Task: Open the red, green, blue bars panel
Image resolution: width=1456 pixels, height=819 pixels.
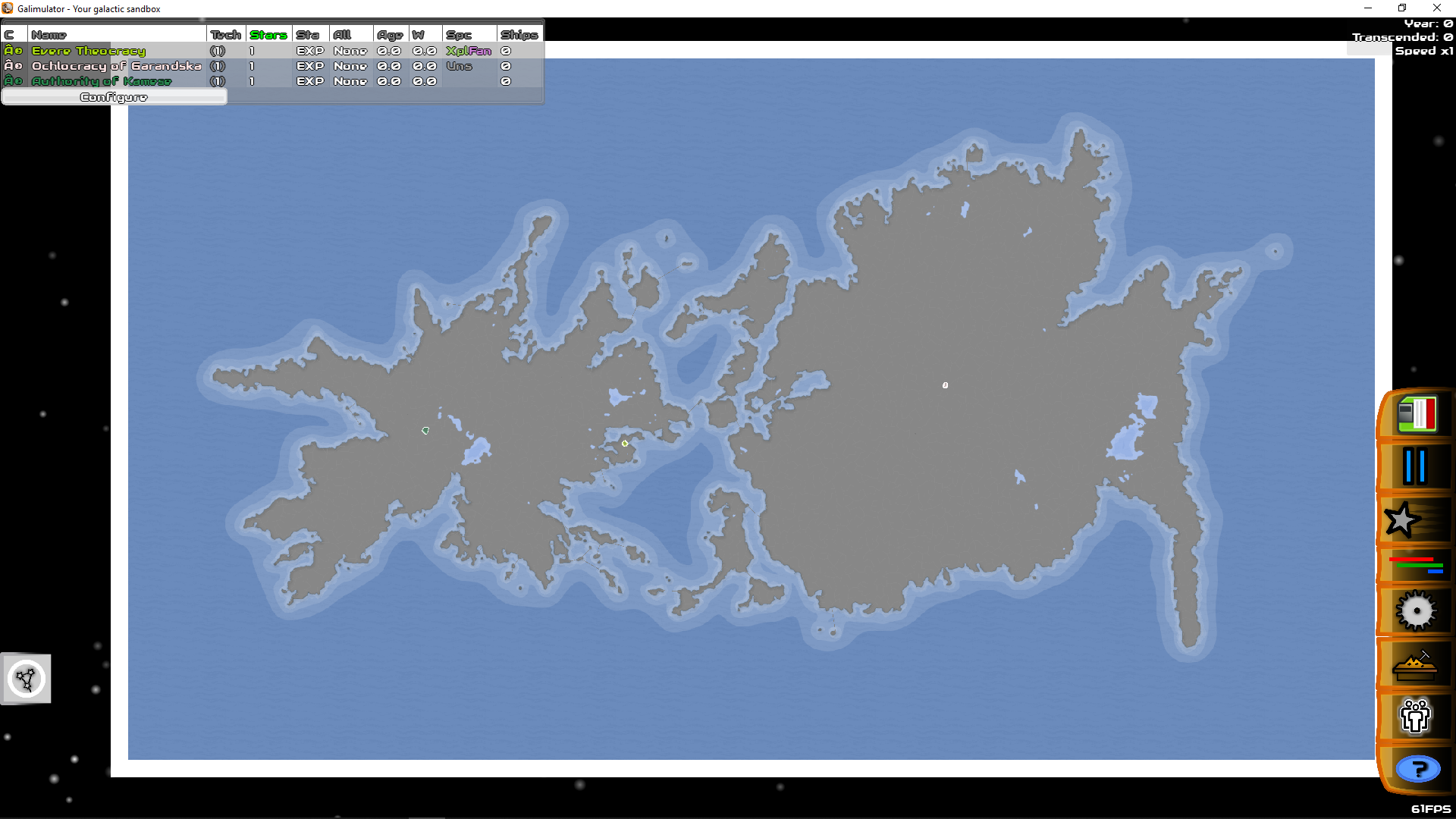Action: pyautogui.click(x=1415, y=565)
